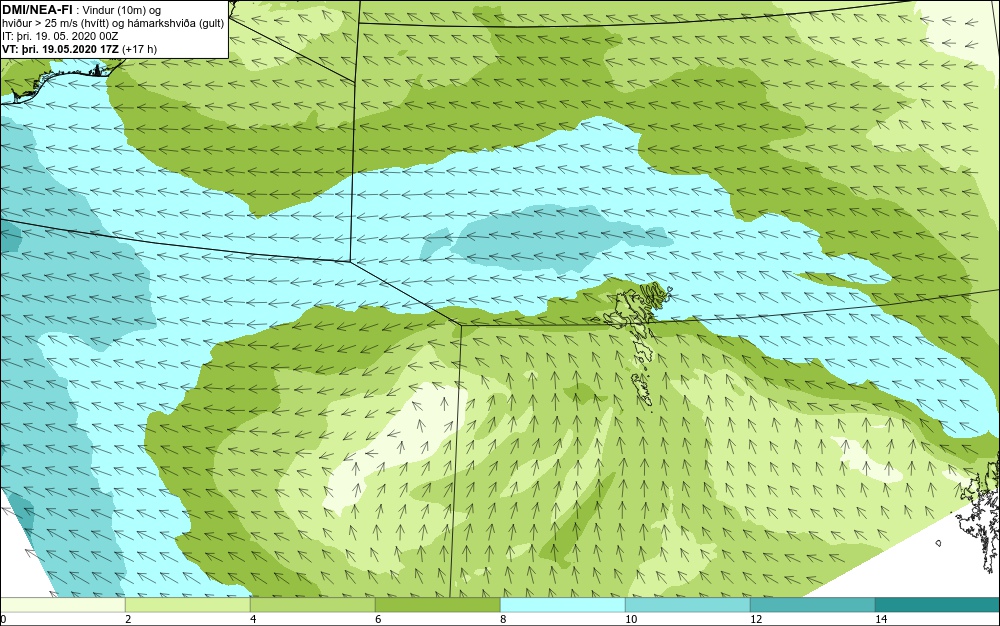1000x626 pixels.
Task: Click the legend label 2
Action: coord(128,620)
